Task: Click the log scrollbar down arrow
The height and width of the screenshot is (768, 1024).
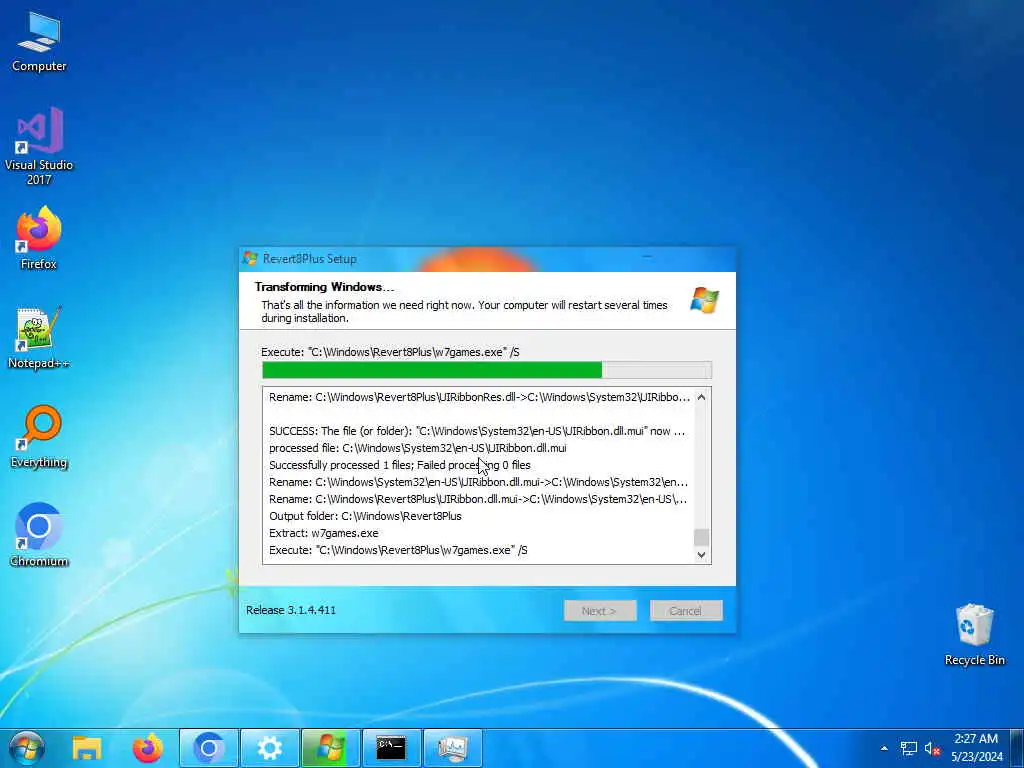Action: (x=701, y=555)
